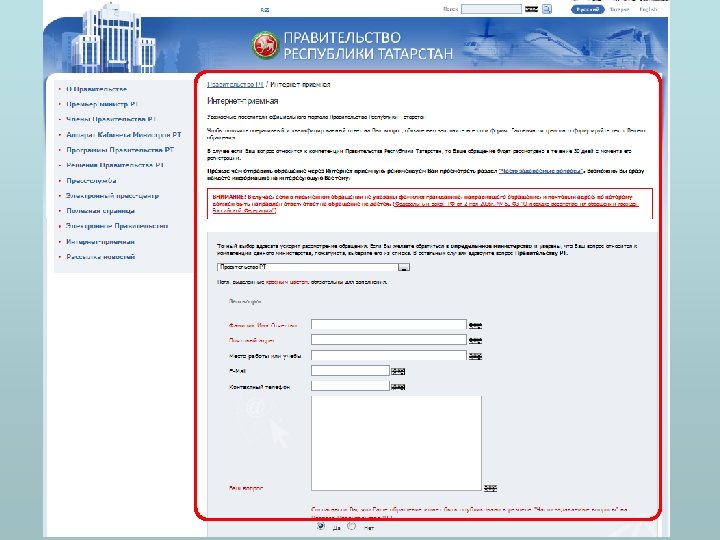Image resolution: width=720 pixels, height=540 pixels.
Task: Click the postal address input field
Action: click(389, 340)
